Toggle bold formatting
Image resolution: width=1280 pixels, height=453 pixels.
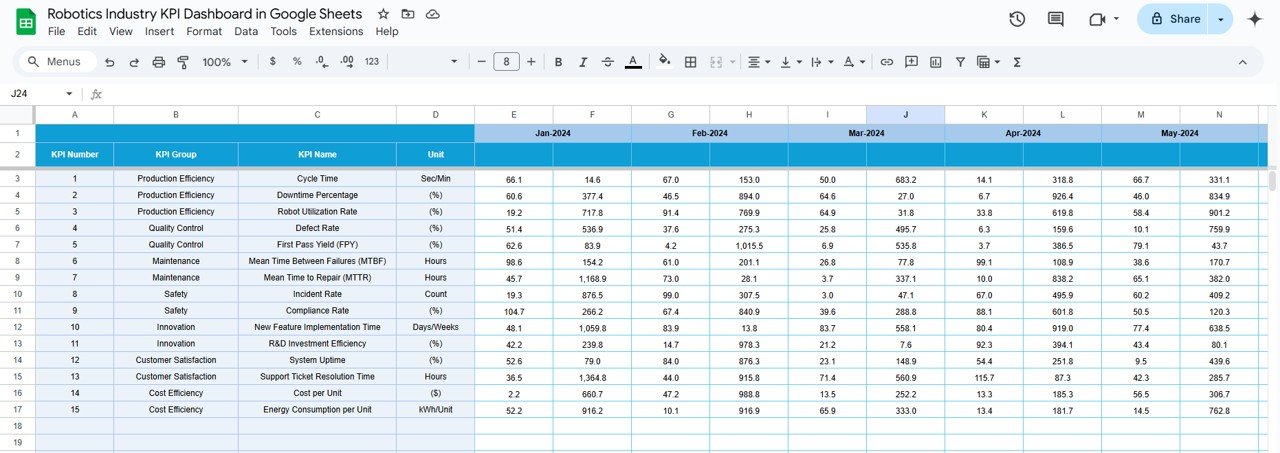click(558, 62)
